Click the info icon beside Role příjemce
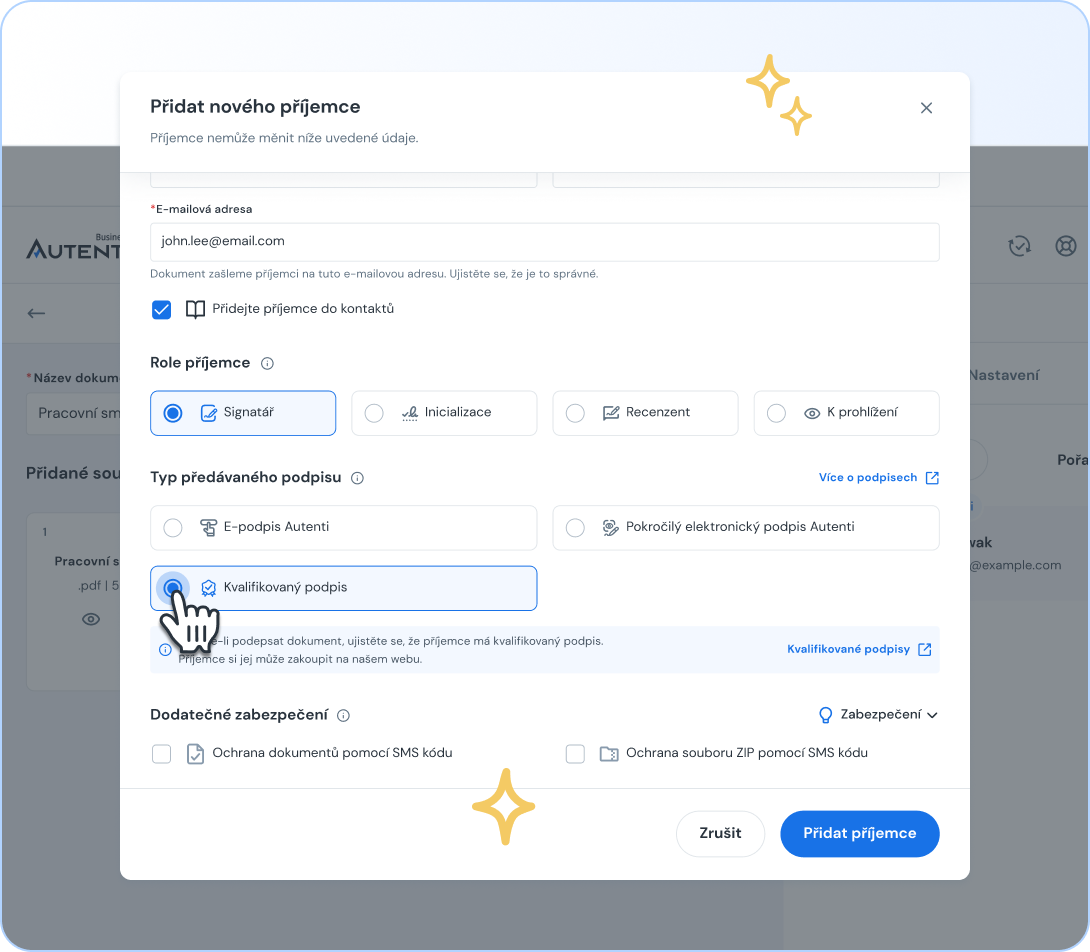1090x952 pixels. pyautogui.click(x=267, y=363)
